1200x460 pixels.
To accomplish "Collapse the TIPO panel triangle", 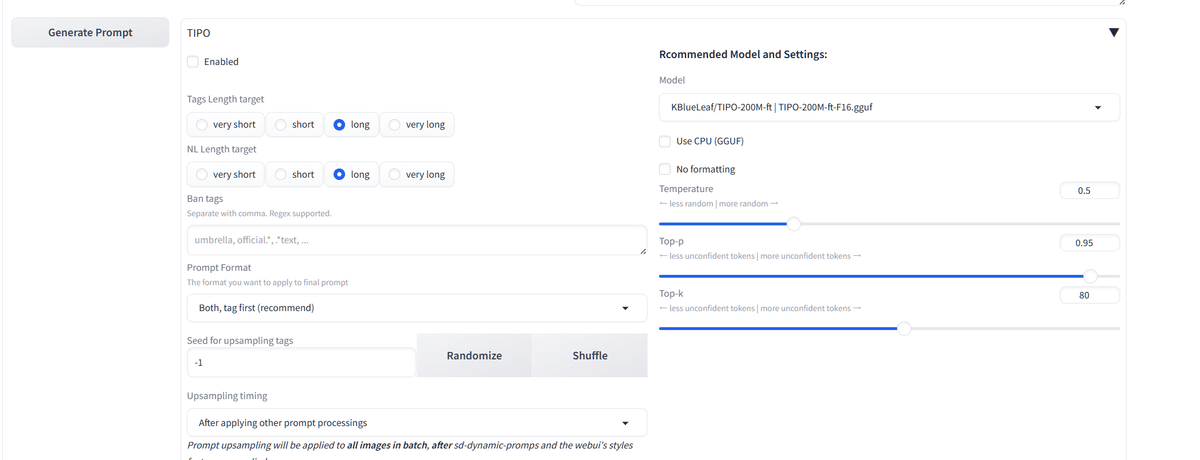I will pyautogui.click(x=1114, y=33).
